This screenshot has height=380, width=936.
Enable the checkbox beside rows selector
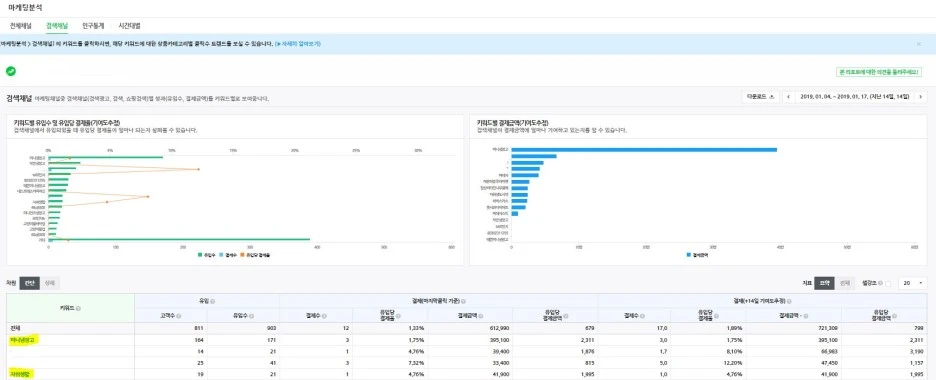[x=888, y=283]
